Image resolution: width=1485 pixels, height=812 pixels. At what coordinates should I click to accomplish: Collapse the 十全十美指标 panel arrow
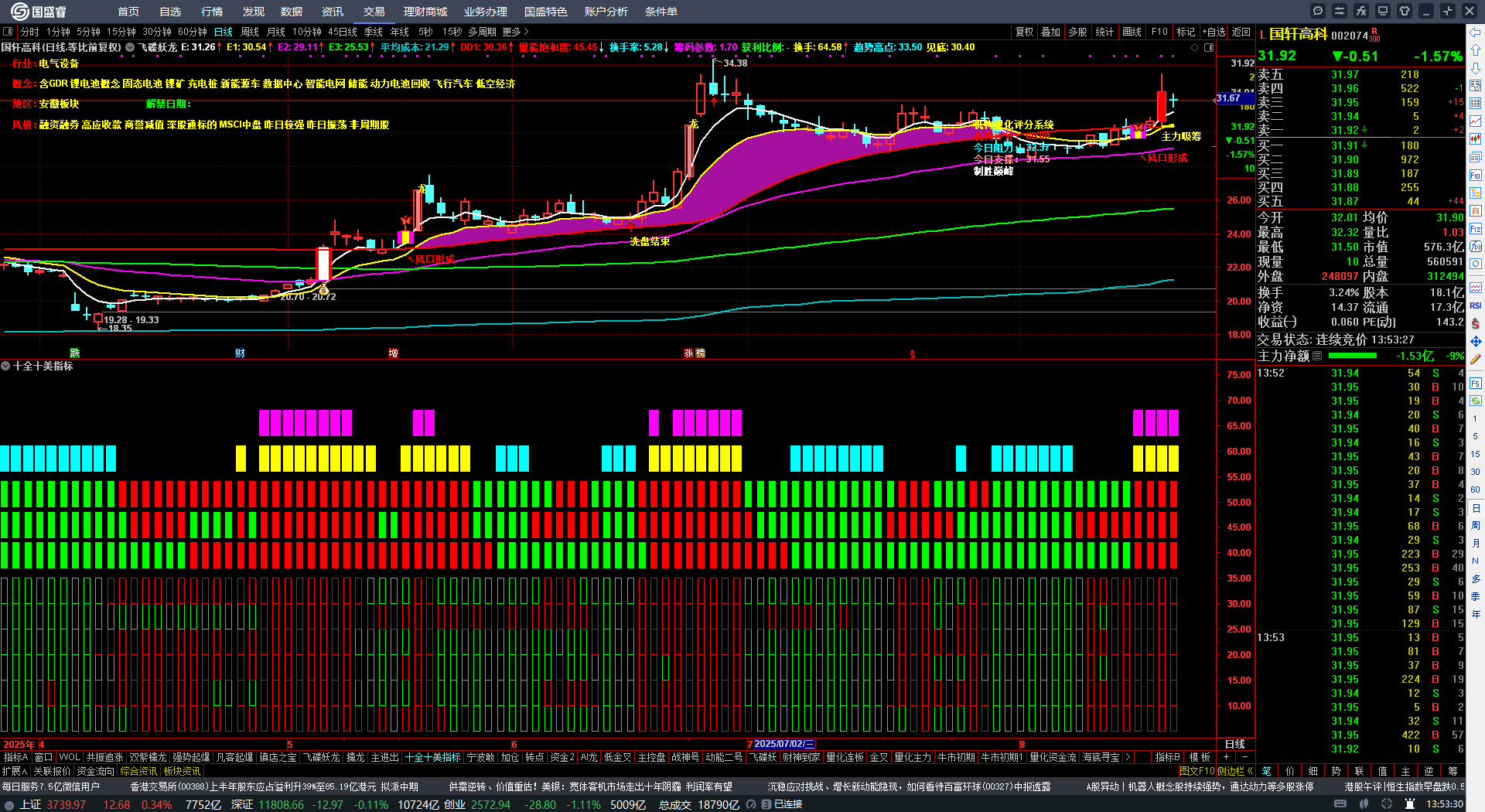[x=5, y=366]
